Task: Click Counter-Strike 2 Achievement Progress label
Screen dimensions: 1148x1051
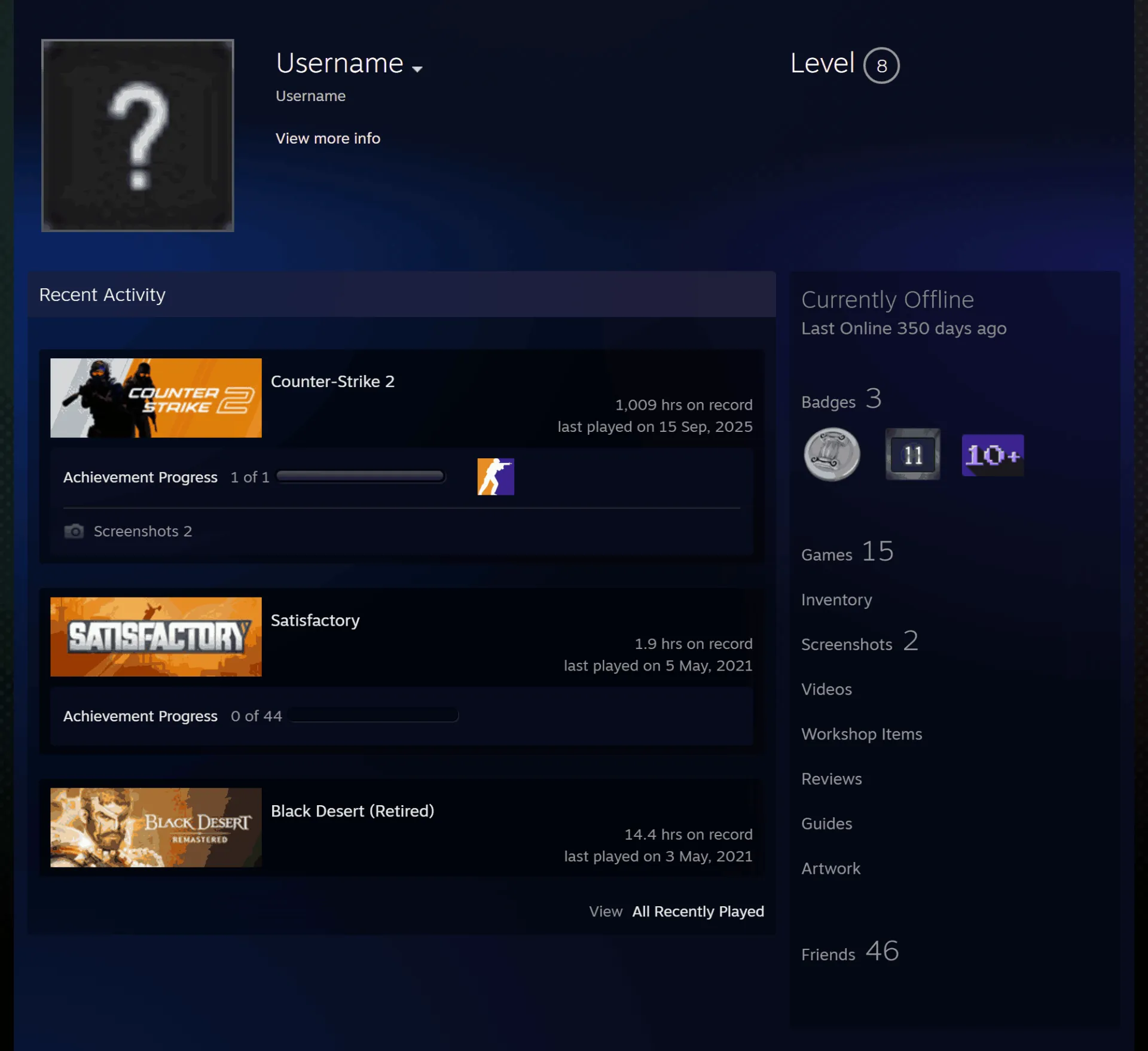Action: pyautogui.click(x=141, y=477)
